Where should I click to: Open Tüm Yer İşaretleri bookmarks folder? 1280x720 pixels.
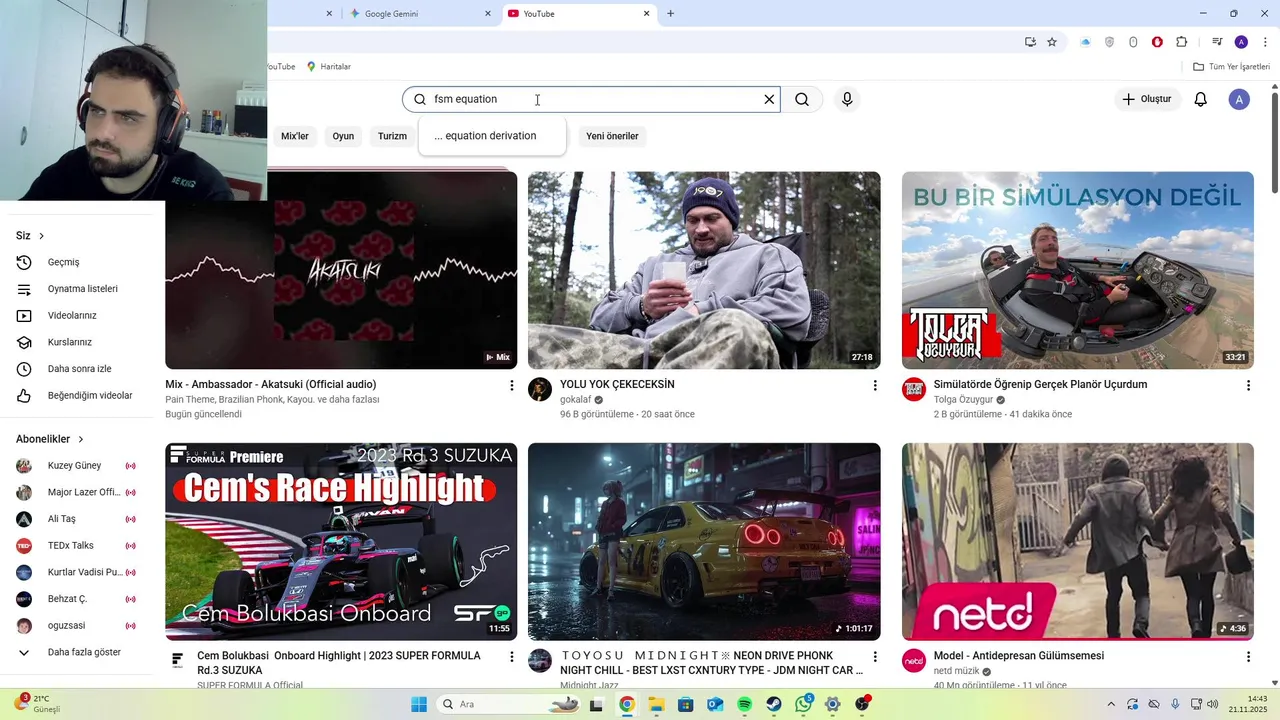[1231, 67]
